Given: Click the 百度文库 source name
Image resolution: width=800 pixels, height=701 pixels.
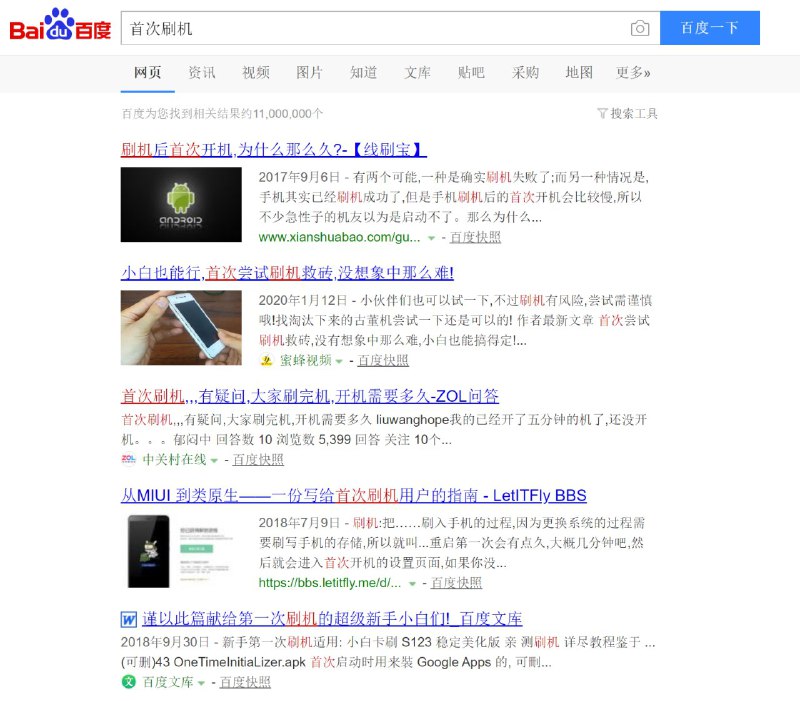Looking at the screenshot, I should [168, 682].
